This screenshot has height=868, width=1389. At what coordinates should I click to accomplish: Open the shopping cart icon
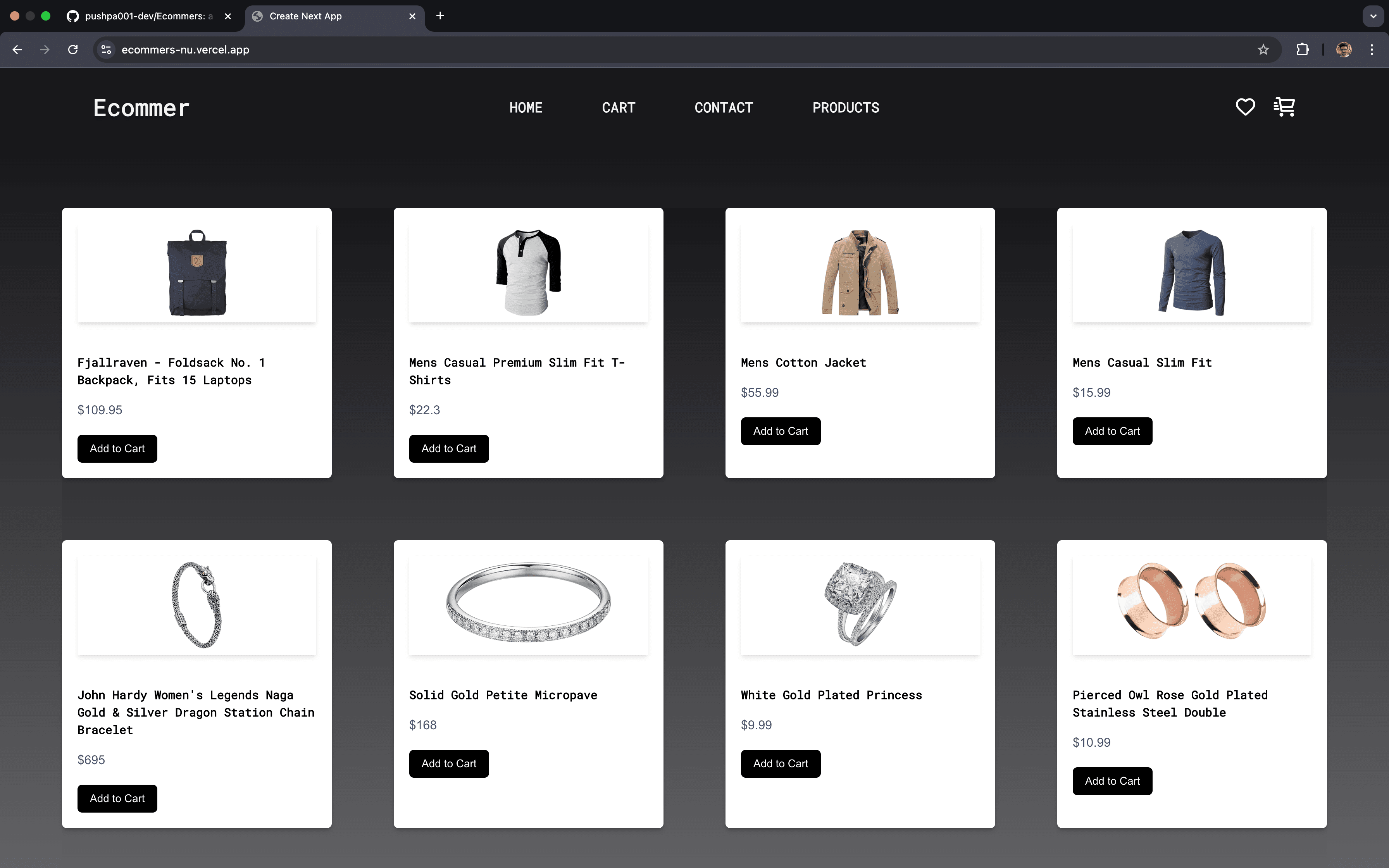1284,107
